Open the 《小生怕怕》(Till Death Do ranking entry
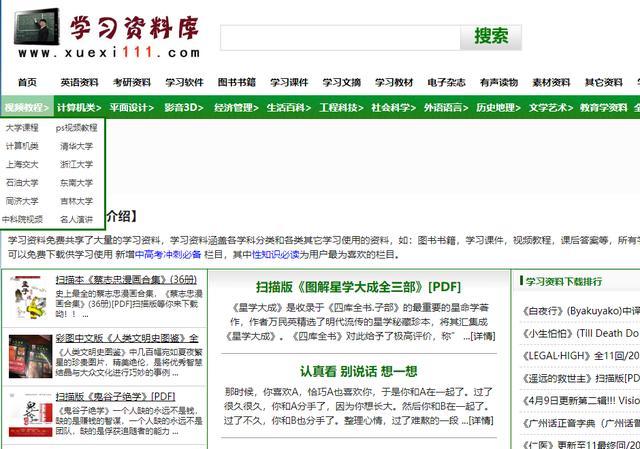Viewport: 640px width, 449px height. (580, 333)
